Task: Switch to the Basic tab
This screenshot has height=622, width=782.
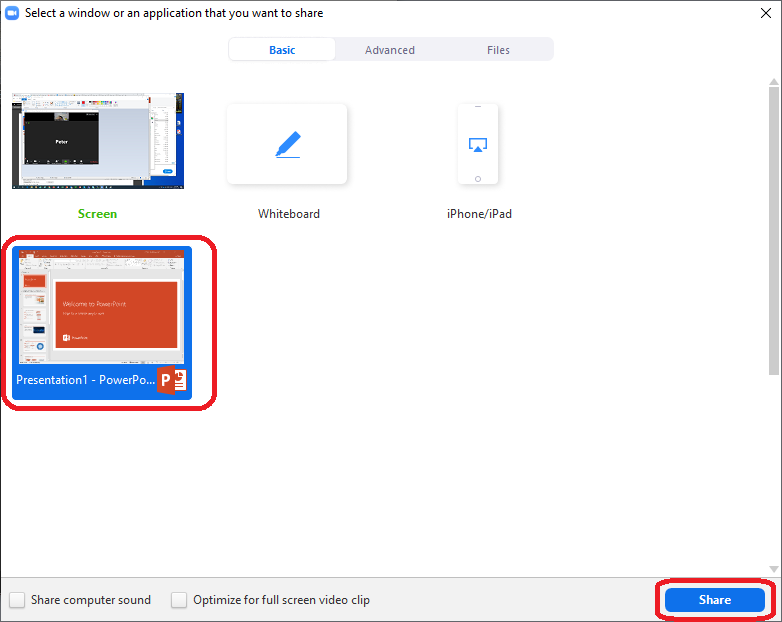Action: click(282, 50)
